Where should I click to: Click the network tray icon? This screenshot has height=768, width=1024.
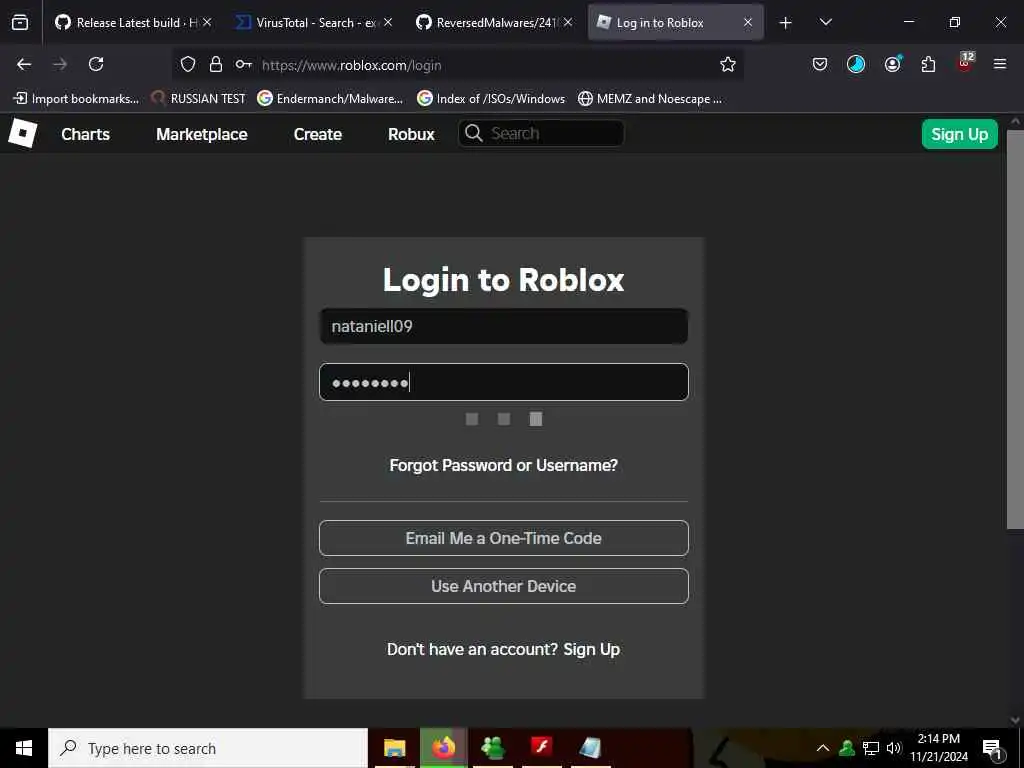click(871, 748)
